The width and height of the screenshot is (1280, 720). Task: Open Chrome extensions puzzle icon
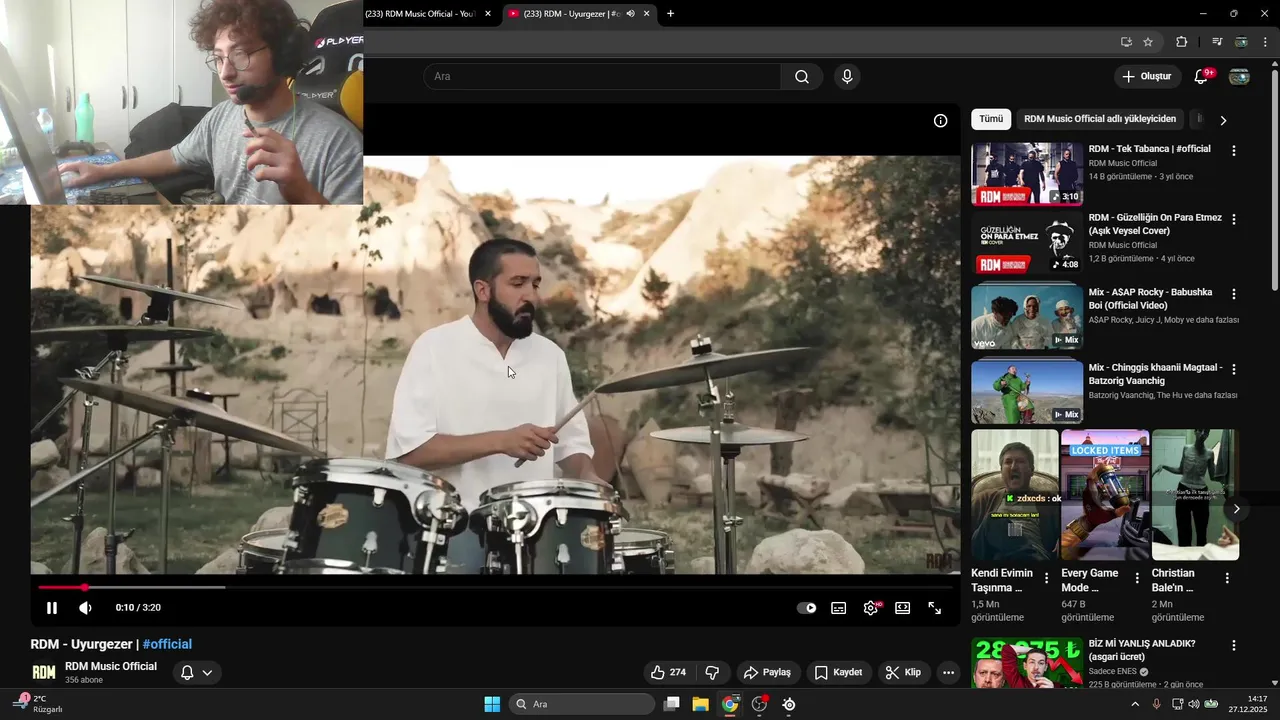click(1182, 42)
